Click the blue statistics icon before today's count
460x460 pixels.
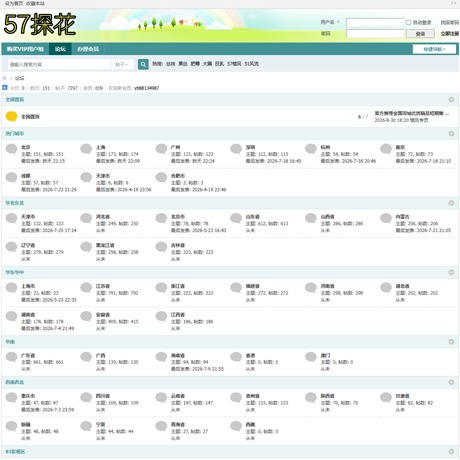tap(4, 88)
